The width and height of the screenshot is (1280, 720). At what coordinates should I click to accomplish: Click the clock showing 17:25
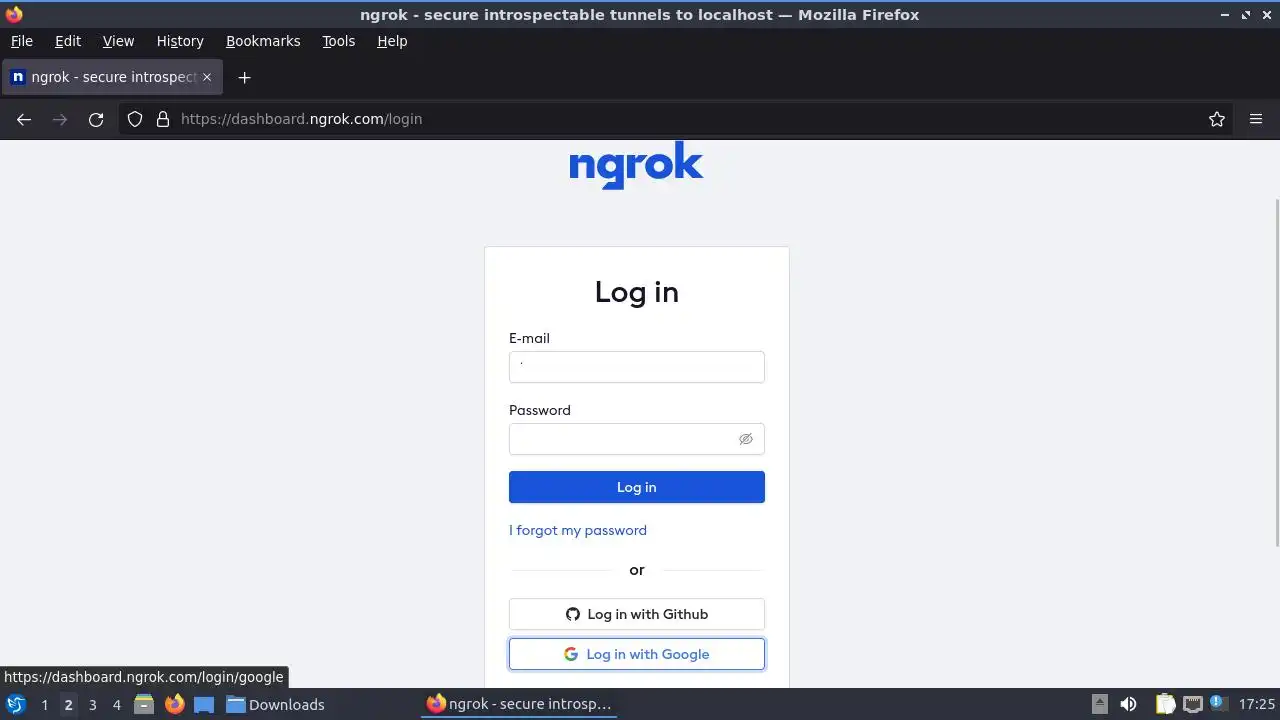point(1257,704)
